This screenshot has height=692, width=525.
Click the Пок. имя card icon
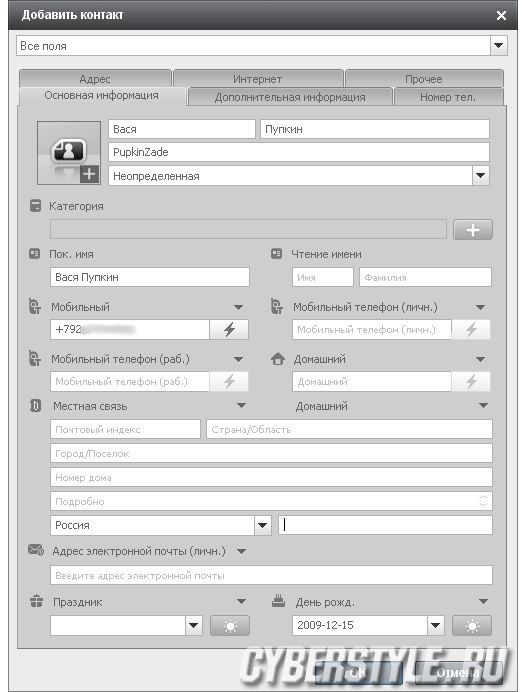[x=34, y=254]
